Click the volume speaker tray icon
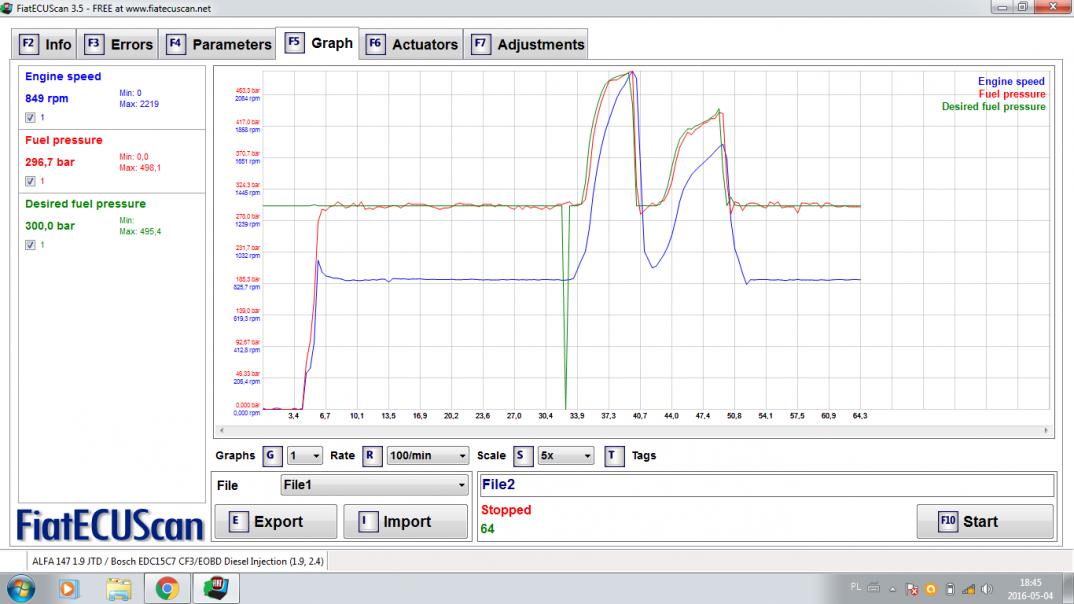Screen dimensions: 1074x604 point(987,589)
